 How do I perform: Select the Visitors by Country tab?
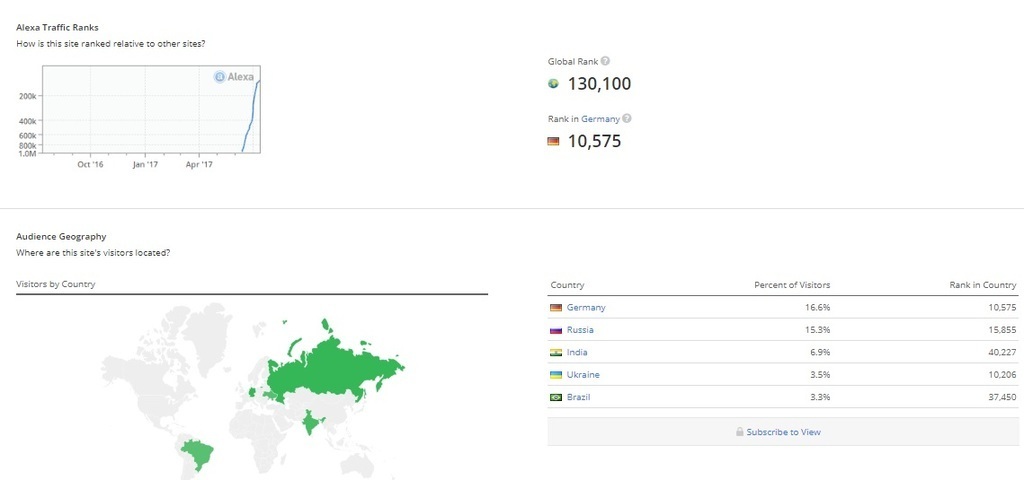pyautogui.click(x=56, y=284)
